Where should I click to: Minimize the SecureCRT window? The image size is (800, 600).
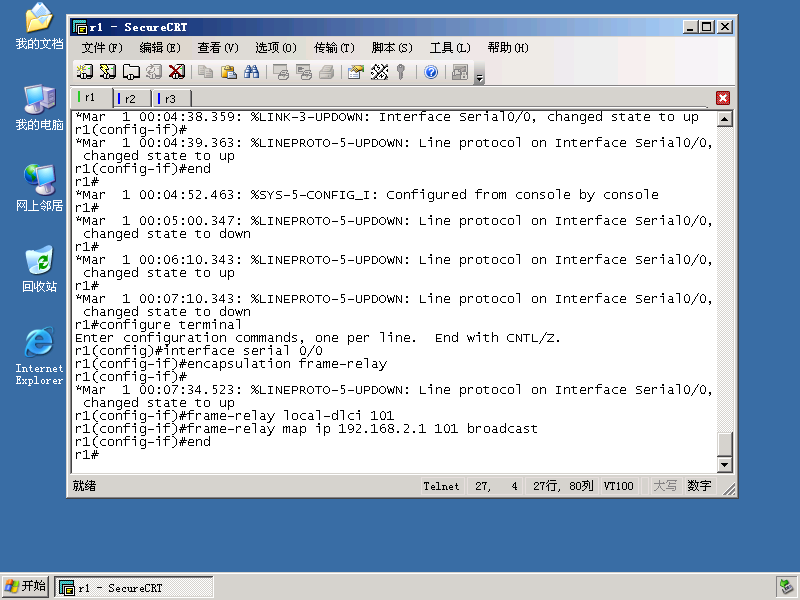pos(690,27)
